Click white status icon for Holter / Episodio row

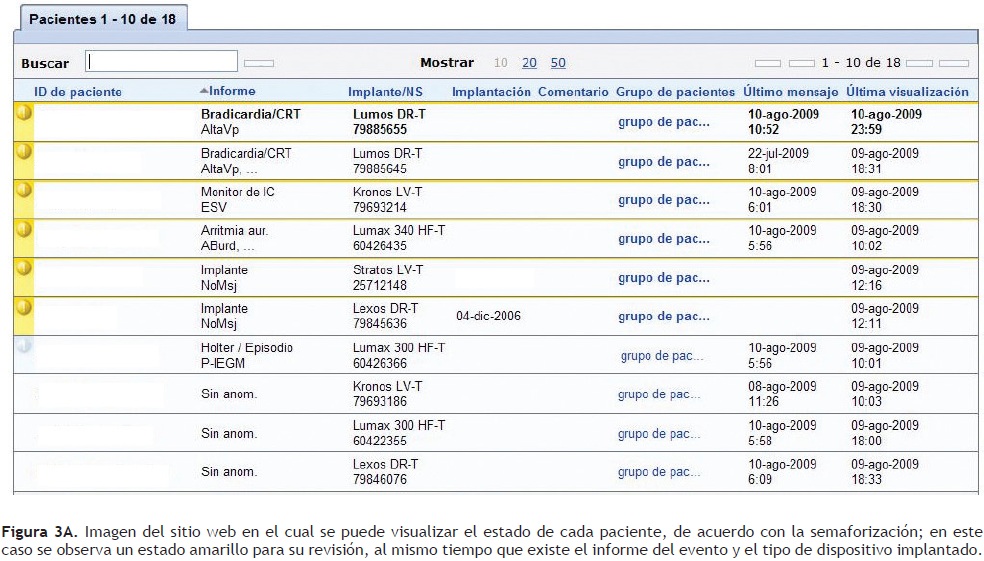click(x=23, y=346)
